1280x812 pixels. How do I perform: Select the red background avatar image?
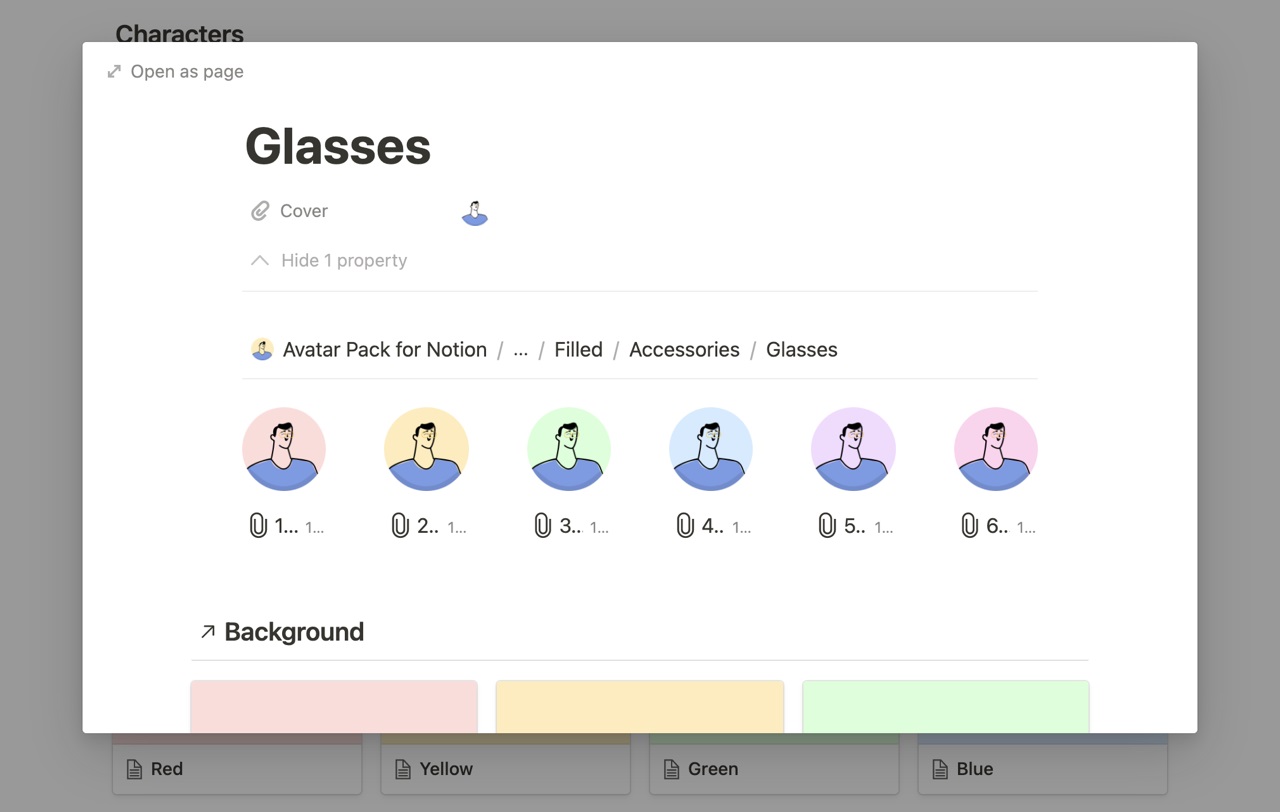click(x=284, y=449)
